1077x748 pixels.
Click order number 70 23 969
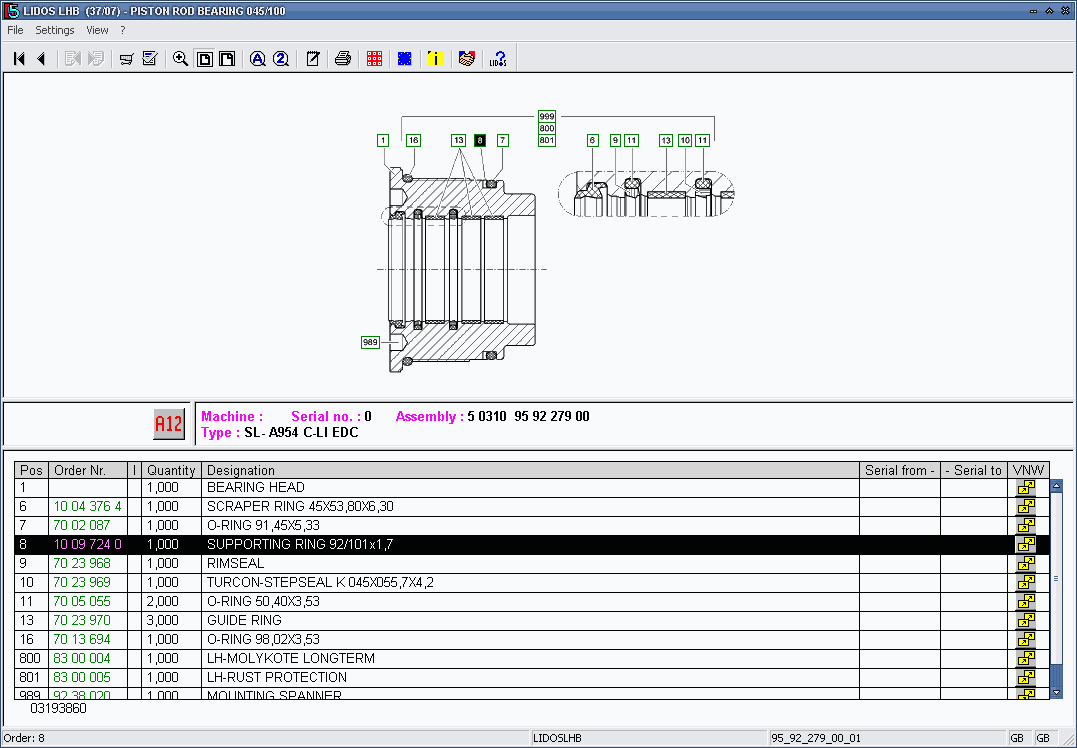tap(82, 582)
